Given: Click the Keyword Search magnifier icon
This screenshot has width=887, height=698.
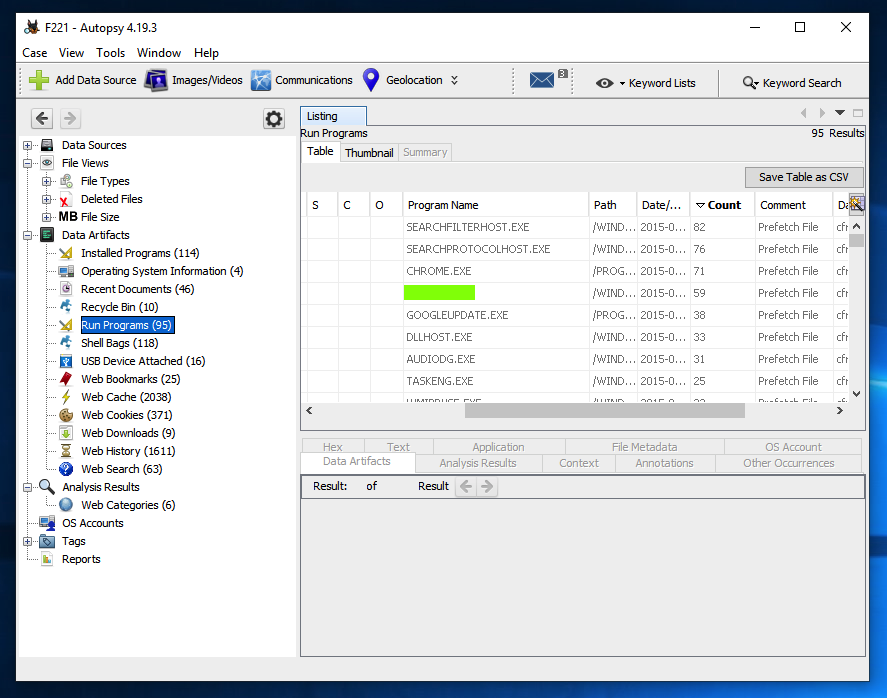Looking at the screenshot, I should point(750,83).
